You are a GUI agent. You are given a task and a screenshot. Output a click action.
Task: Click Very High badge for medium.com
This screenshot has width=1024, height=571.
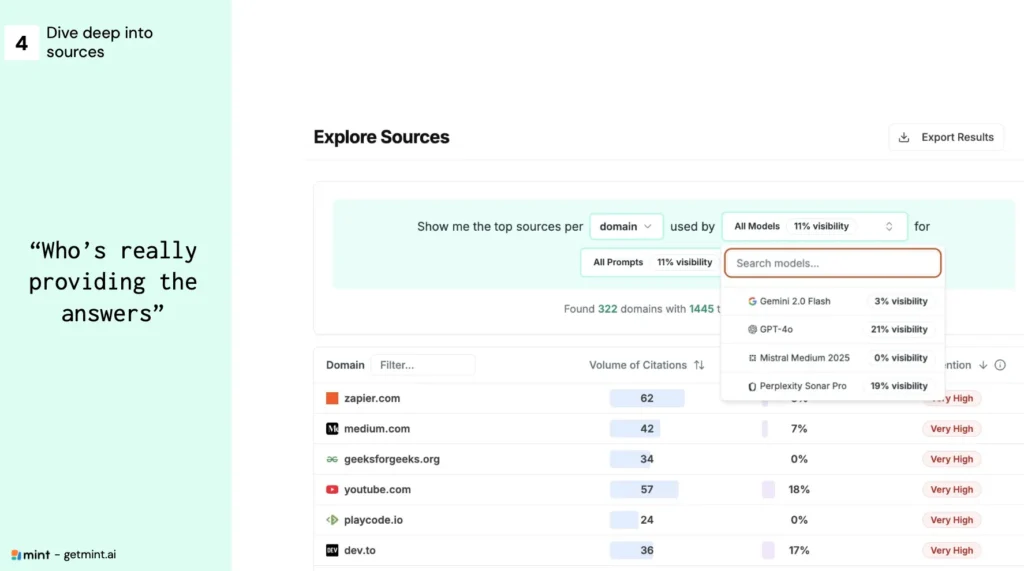pyautogui.click(x=951, y=429)
